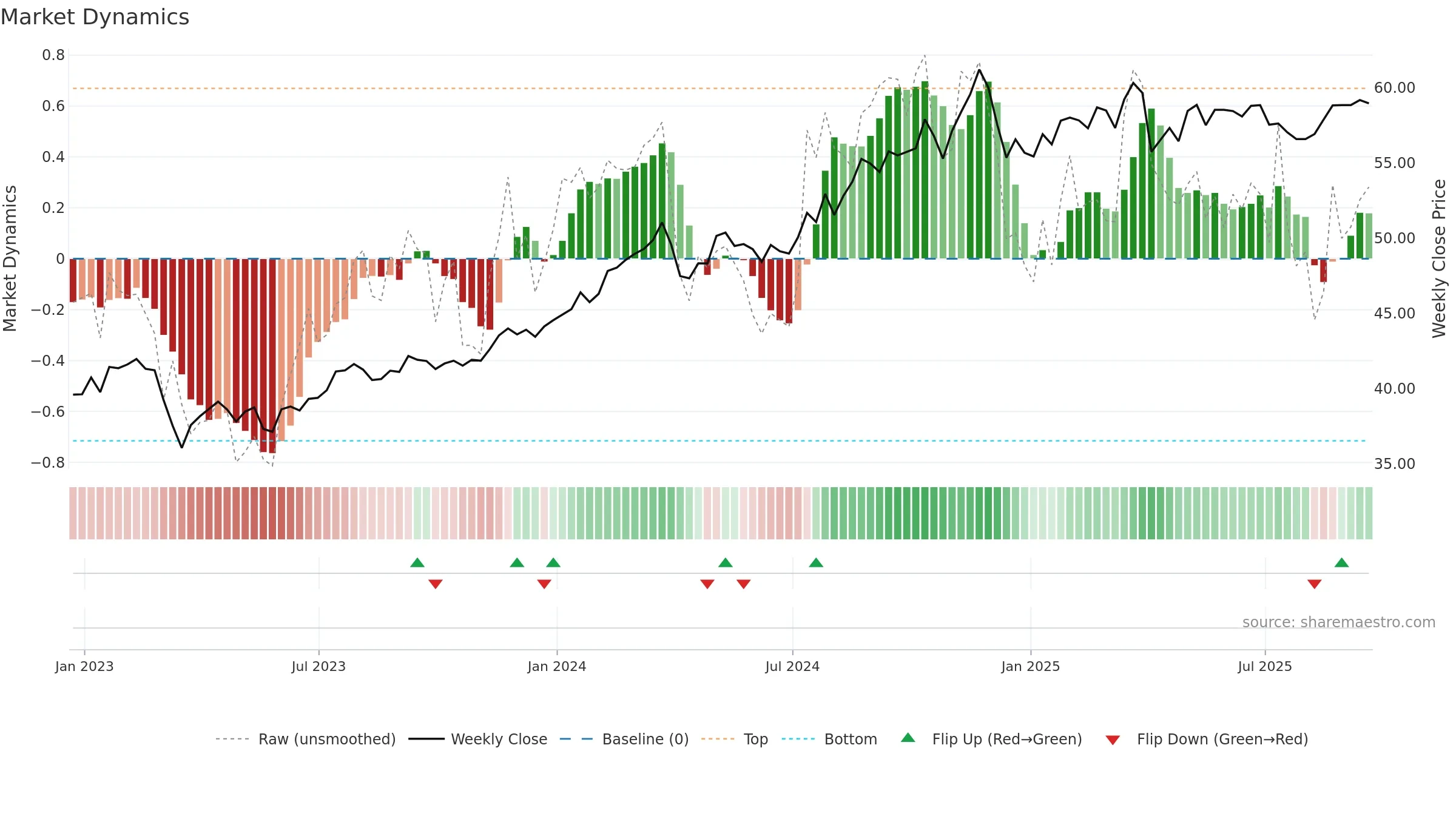Click the 0.4 left axis tick label

pyautogui.click(x=53, y=157)
